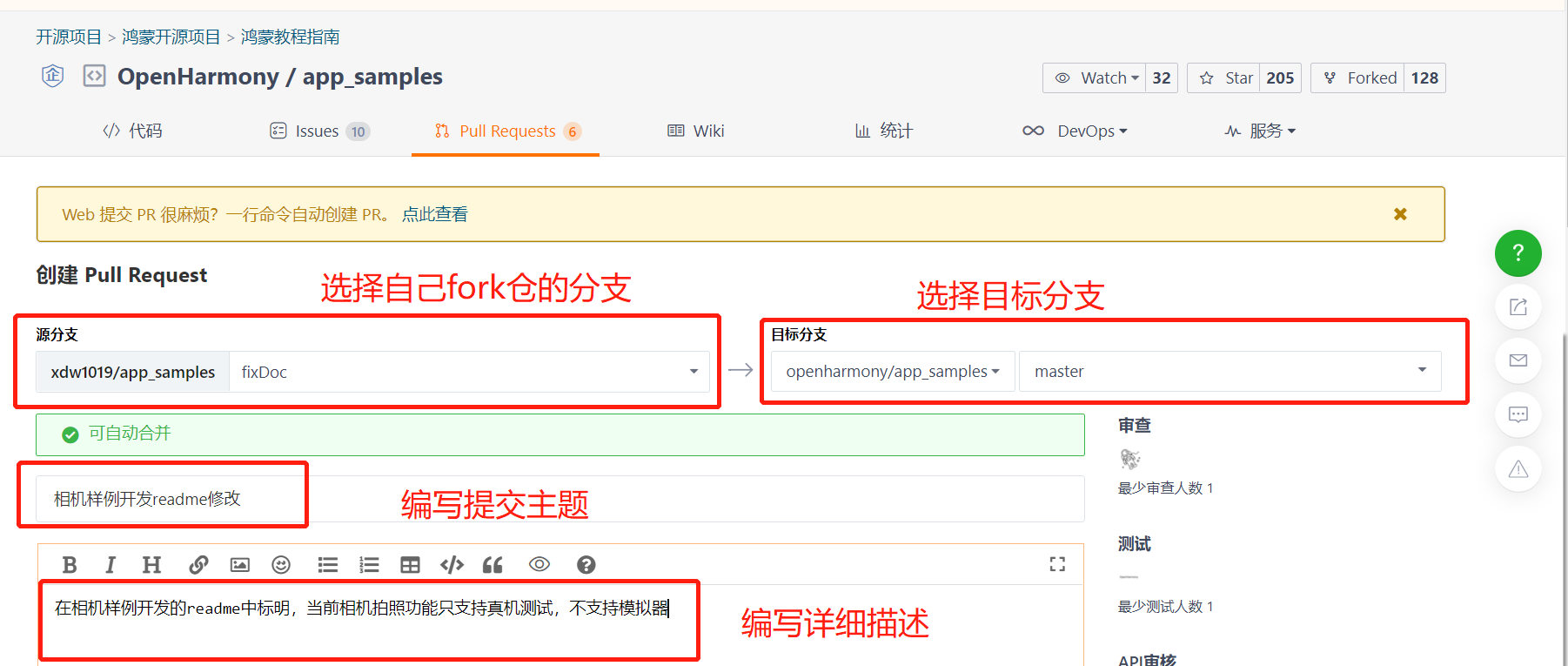Click the 最少审查人数 1 text
1568x666 pixels.
coord(1165,488)
